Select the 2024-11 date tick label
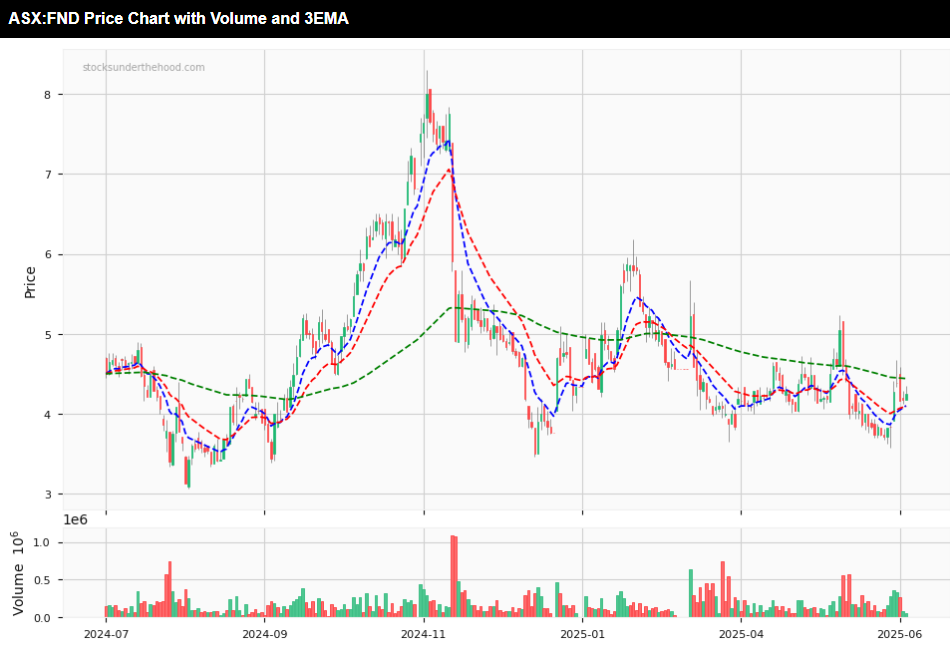Image resolution: width=950 pixels, height=649 pixels. point(424,634)
